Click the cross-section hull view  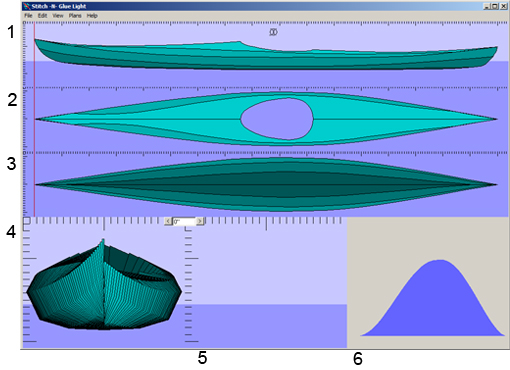(104, 284)
